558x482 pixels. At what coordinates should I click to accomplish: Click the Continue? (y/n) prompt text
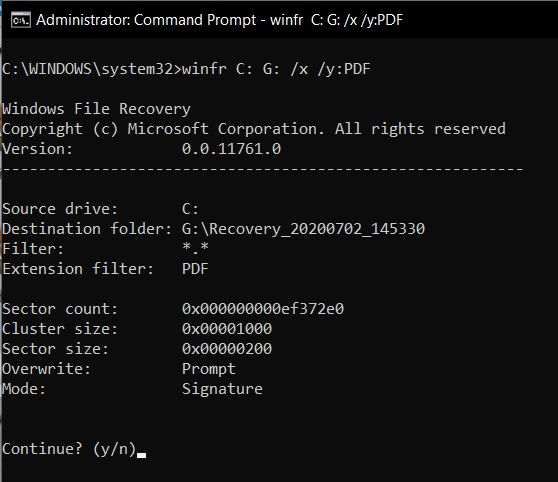tap(69, 449)
